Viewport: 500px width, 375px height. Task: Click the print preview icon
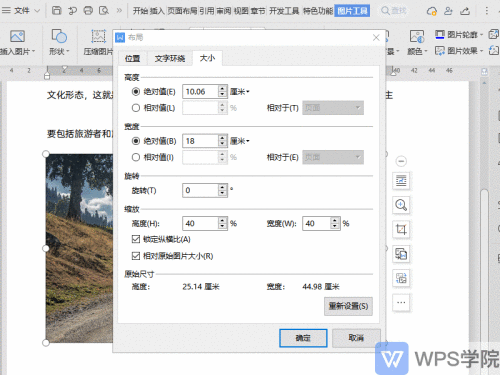pyautogui.click(x=104, y=11)
